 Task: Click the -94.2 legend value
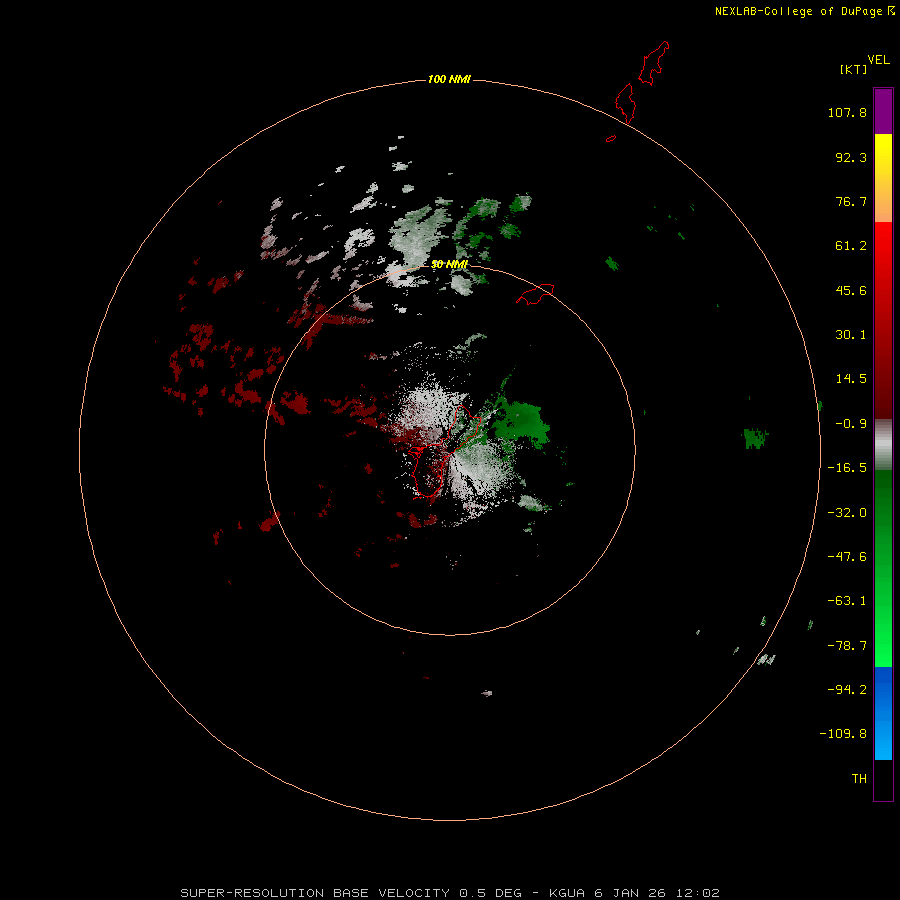(x=847, y=690)
